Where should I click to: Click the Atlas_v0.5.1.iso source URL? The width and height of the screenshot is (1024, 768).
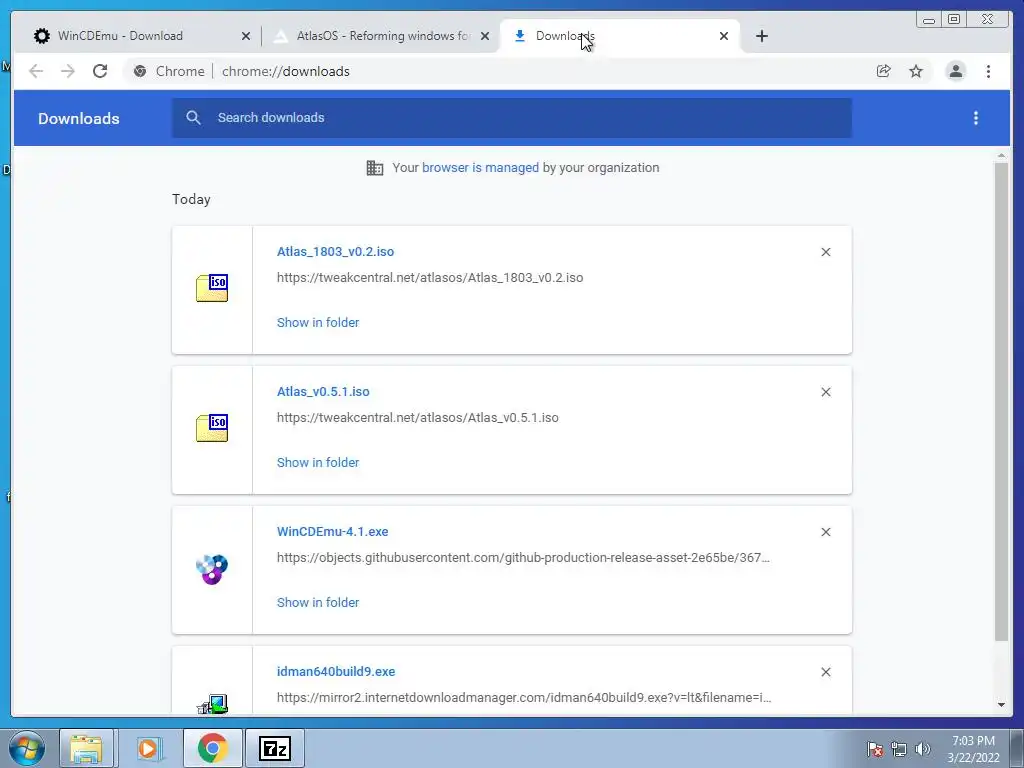point(417,418)
